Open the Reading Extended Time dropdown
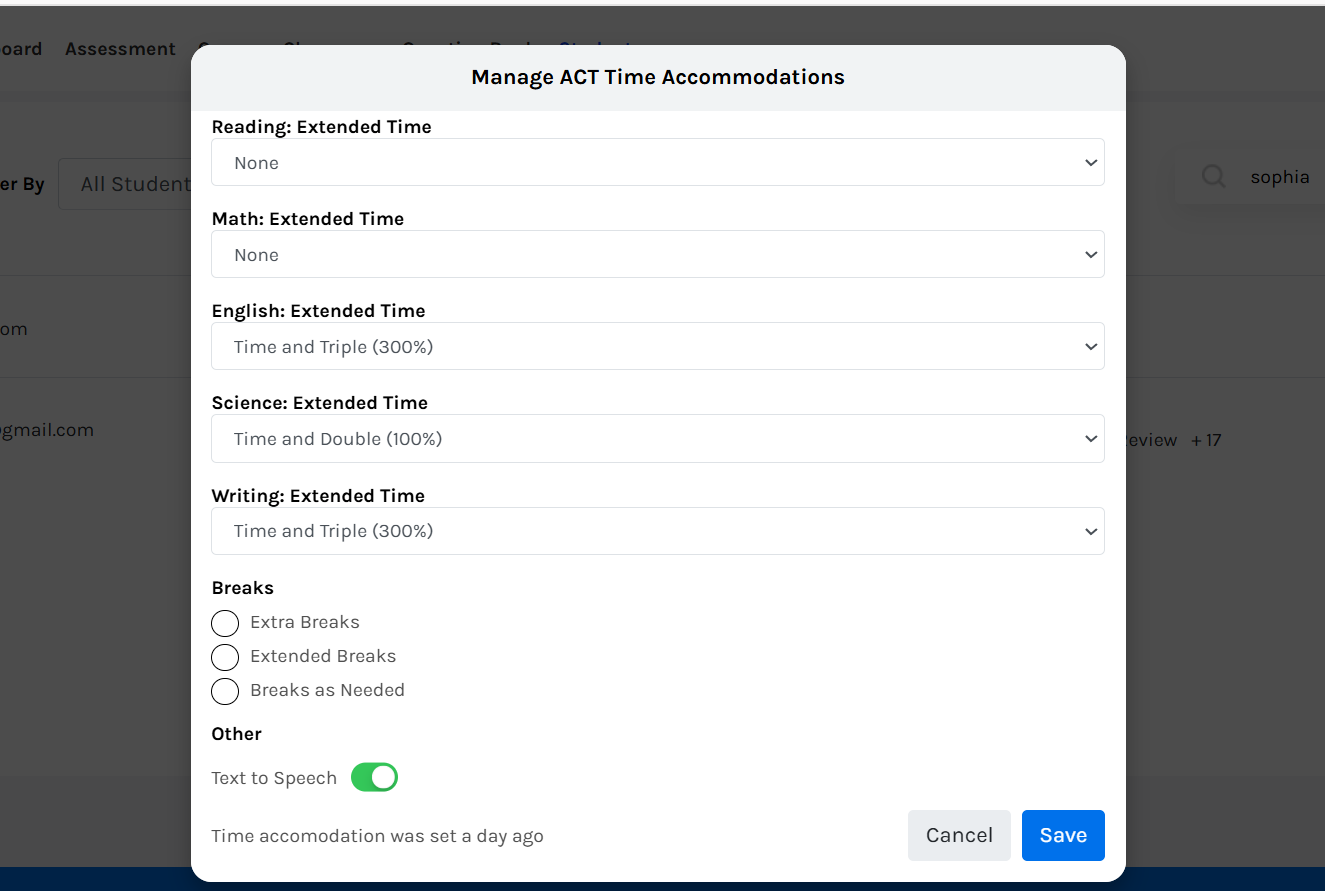1325x891 pixels. coord(657,162)
